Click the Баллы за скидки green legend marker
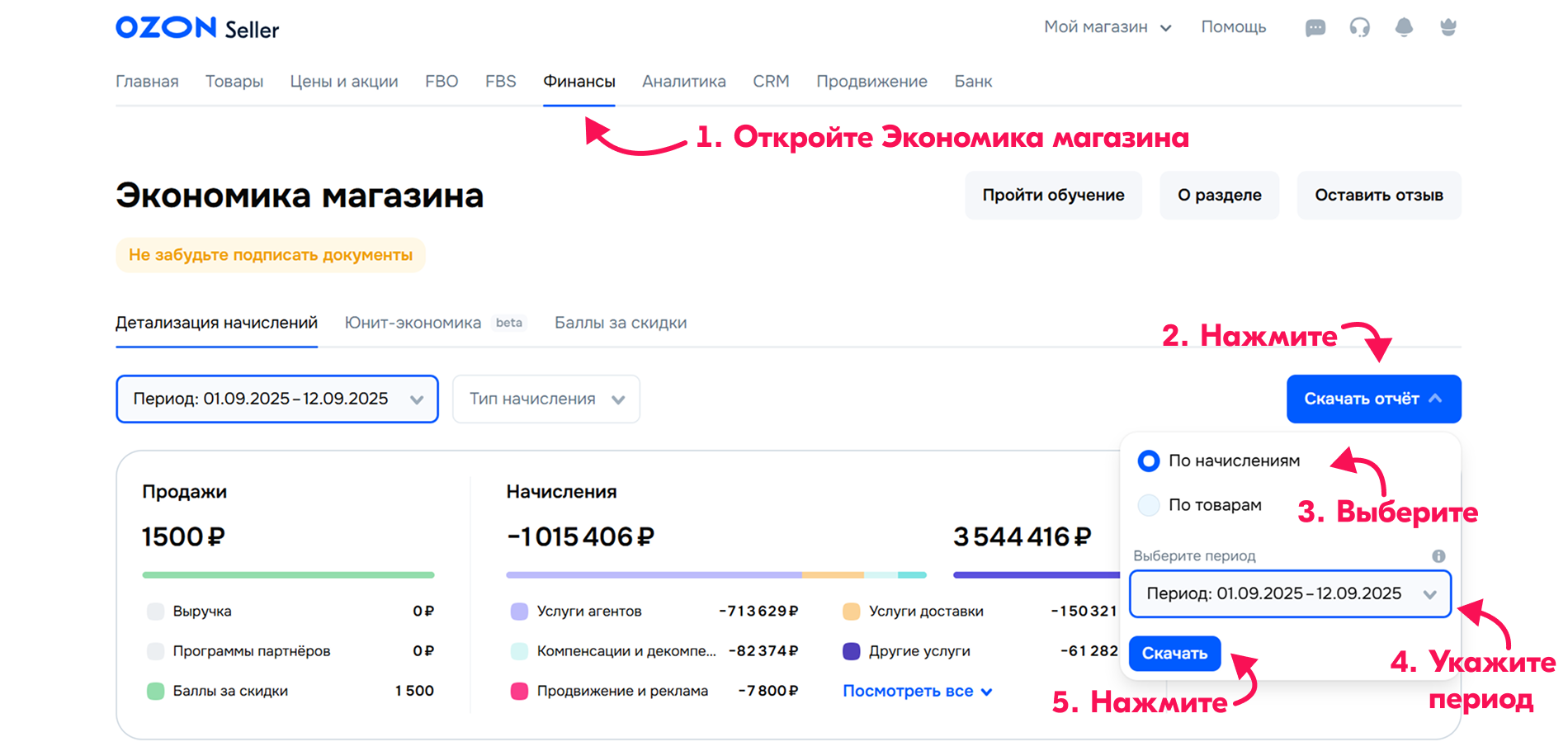The height and width of the screenshot is (756, 1568). click(x=155, y=692)
